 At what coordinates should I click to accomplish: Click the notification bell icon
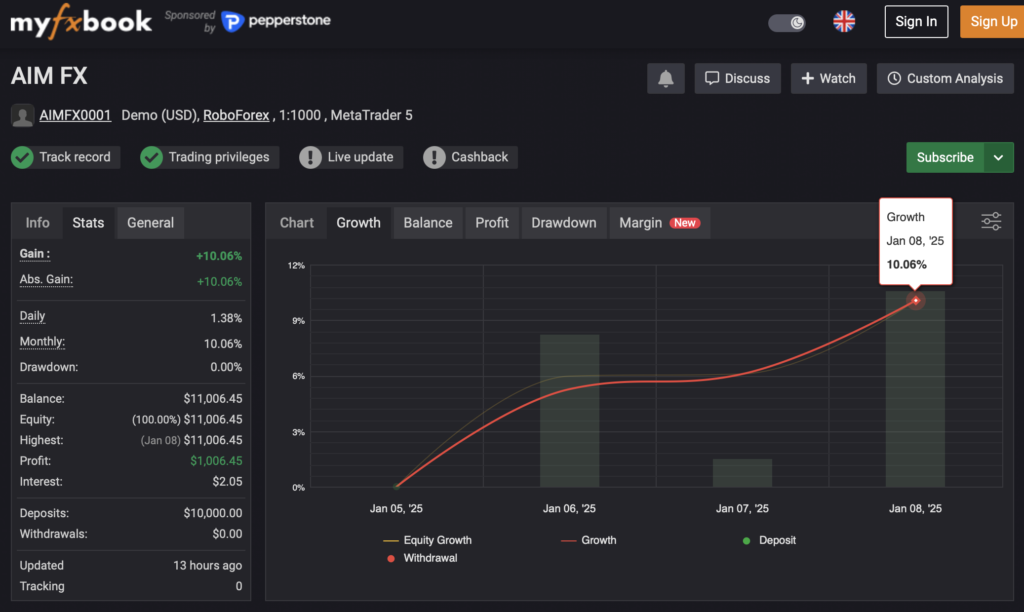click(665, 78)
